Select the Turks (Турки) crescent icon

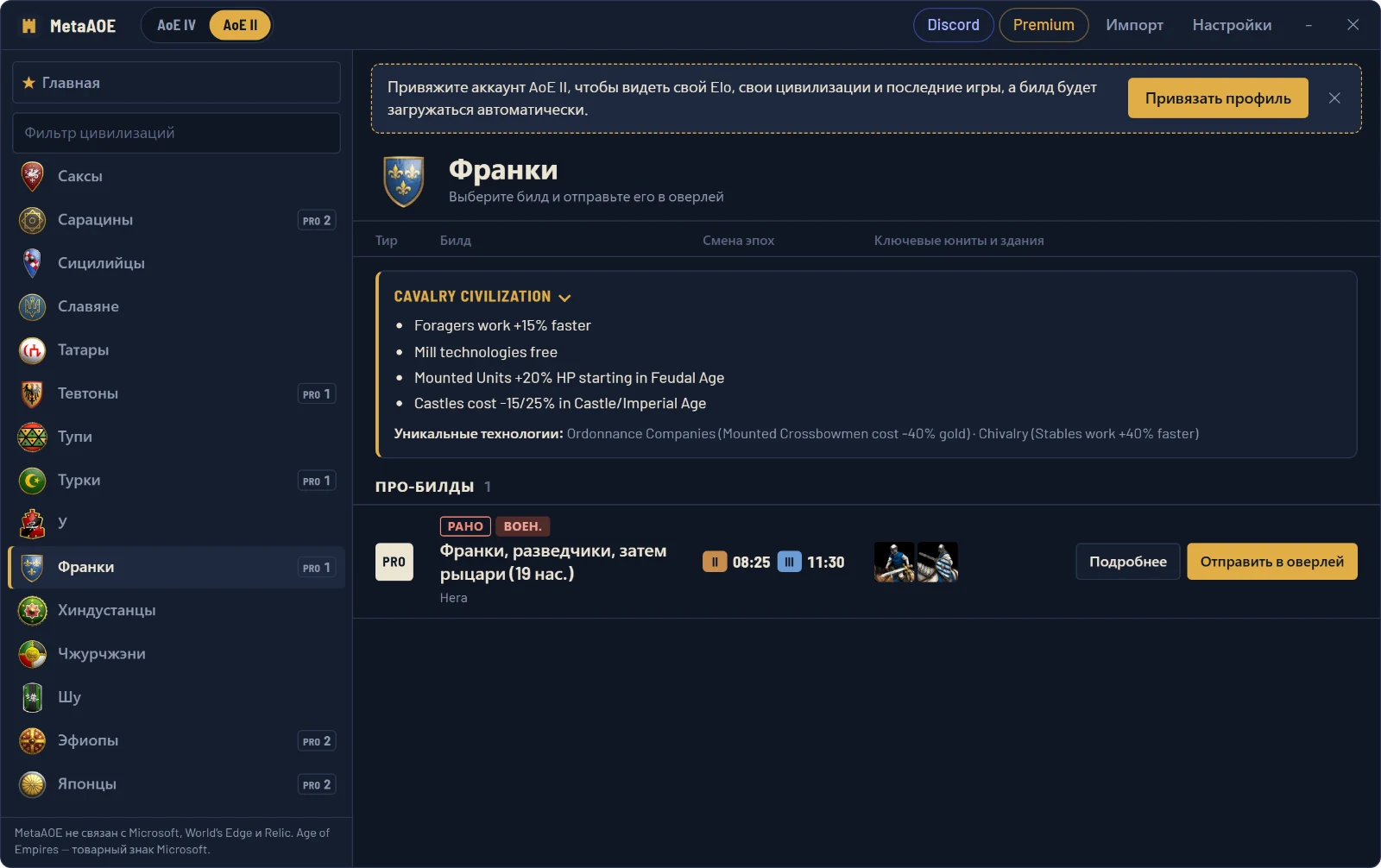(33, 481)
